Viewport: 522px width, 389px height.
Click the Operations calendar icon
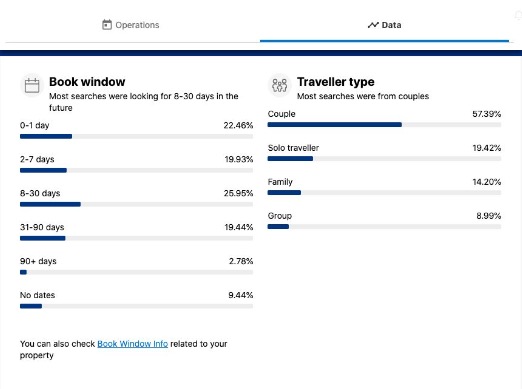107,25
